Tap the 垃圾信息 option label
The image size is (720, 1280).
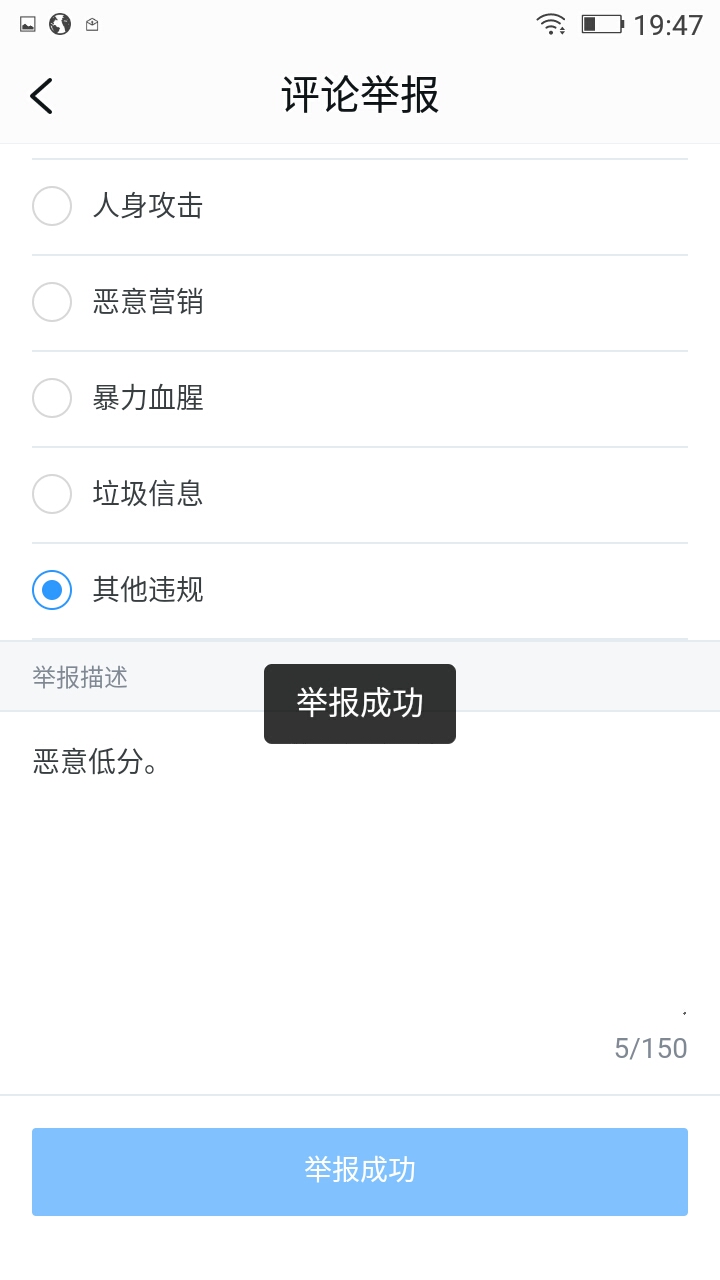pos(148,494)
